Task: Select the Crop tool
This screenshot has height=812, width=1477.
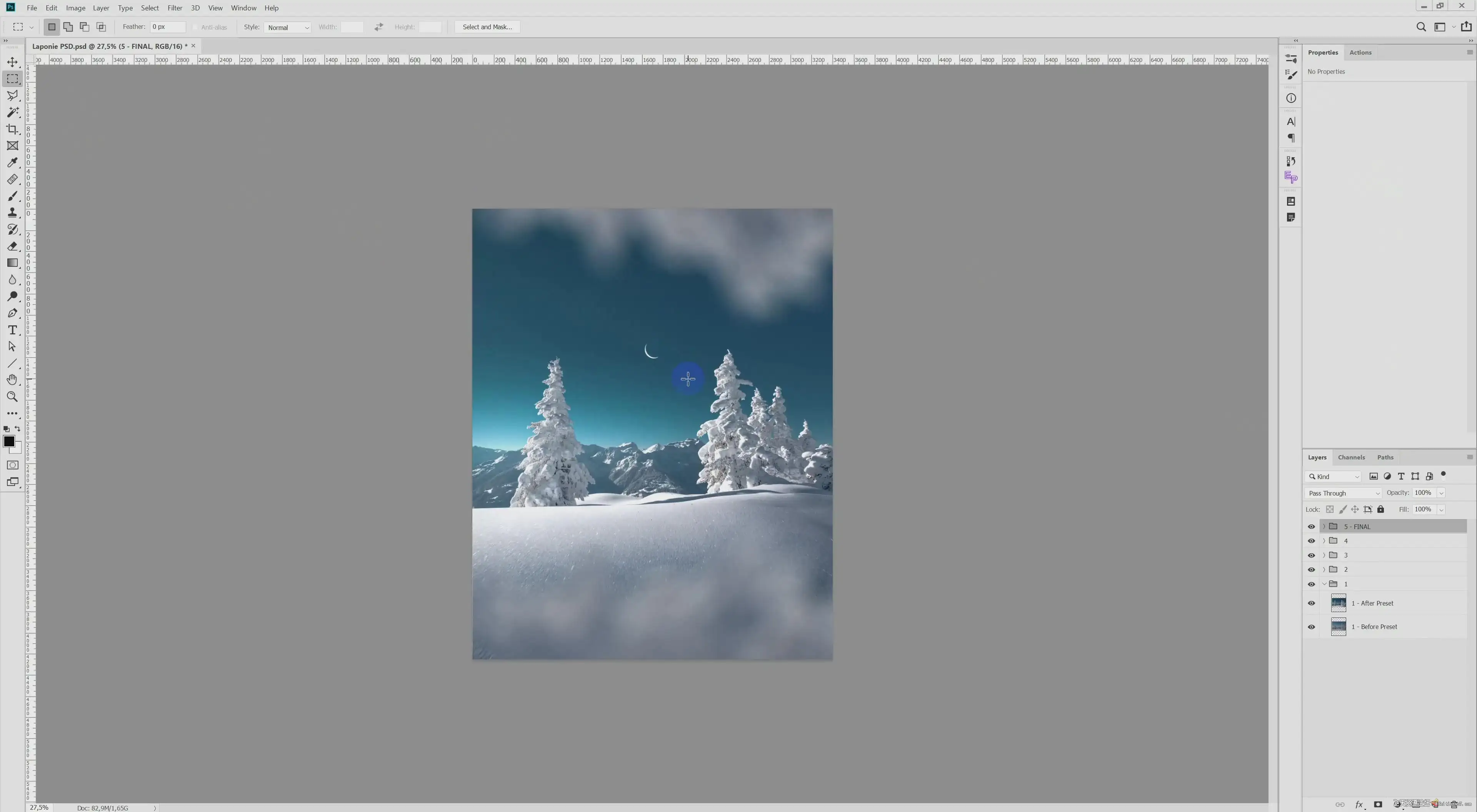Action: click(12, 129)
